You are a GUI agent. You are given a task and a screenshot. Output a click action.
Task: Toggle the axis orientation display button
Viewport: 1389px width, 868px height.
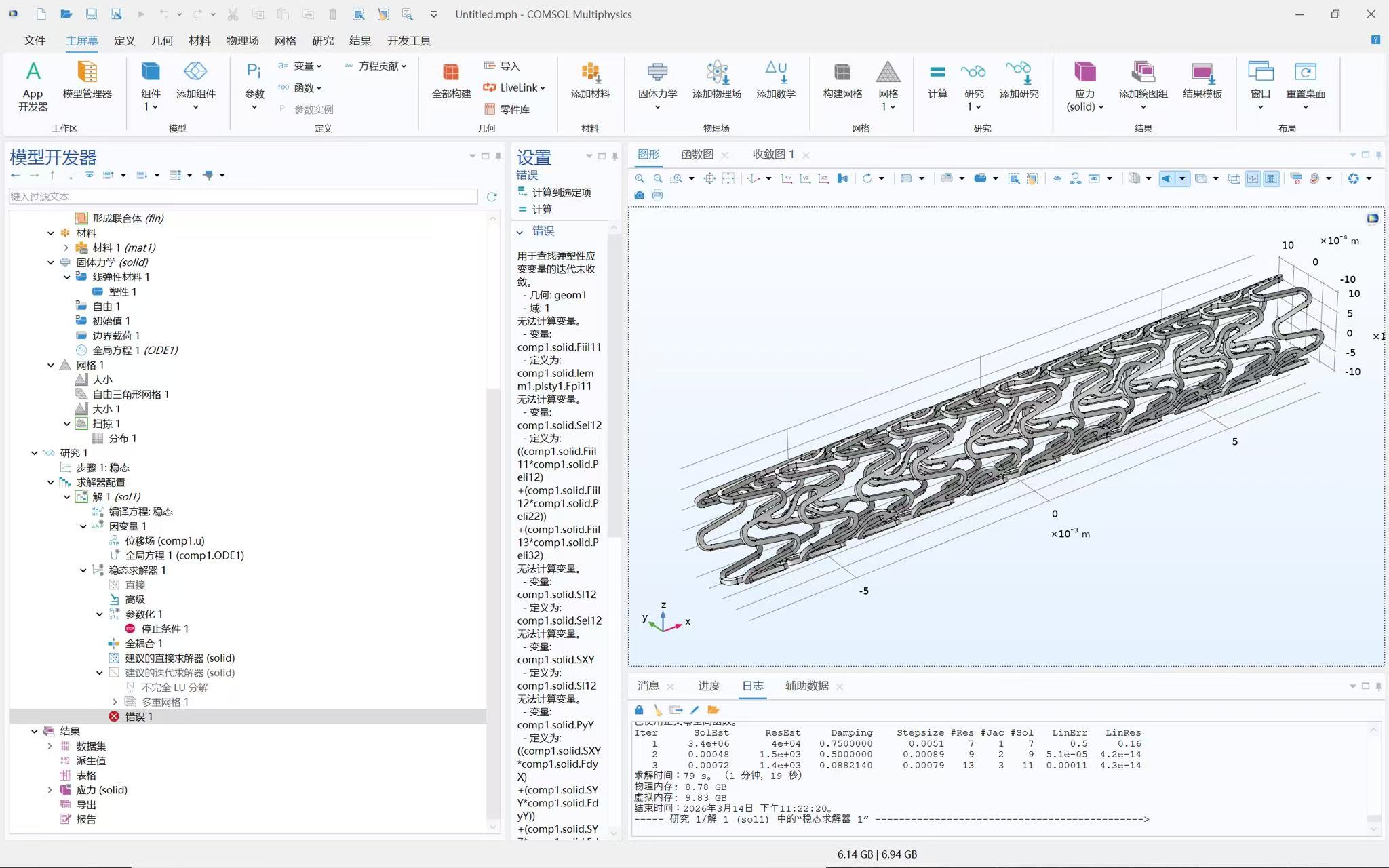pyautogui.click(x=1253, y=178)
